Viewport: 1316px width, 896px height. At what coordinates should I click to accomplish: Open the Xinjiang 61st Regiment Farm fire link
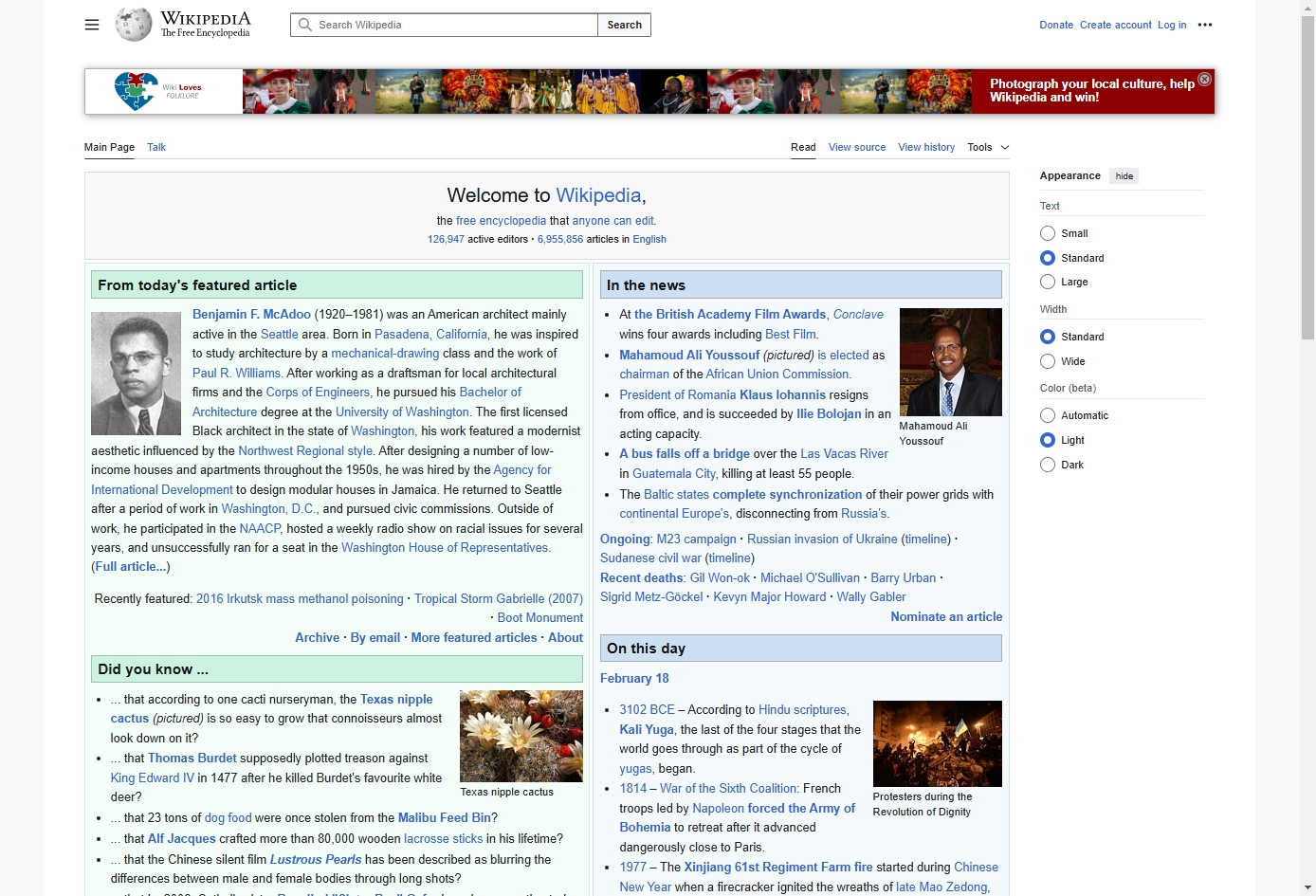[778, 868]
